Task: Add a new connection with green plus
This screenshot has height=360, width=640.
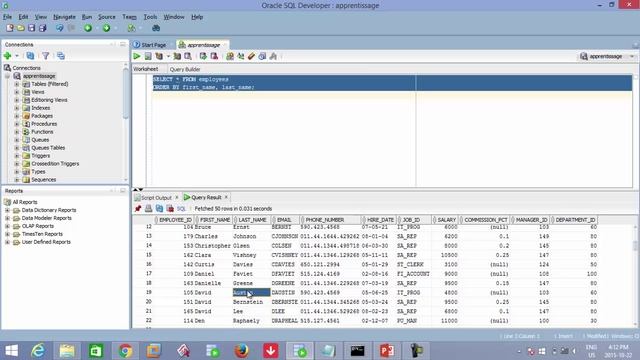Action: click(7, 56)
